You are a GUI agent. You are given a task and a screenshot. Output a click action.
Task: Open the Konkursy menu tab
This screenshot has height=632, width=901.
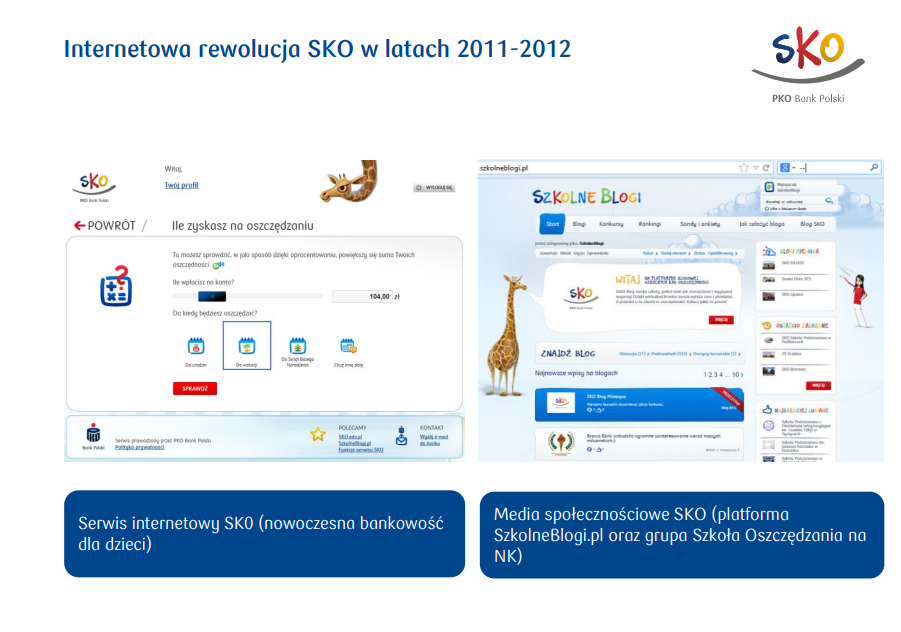click(611, 224)
